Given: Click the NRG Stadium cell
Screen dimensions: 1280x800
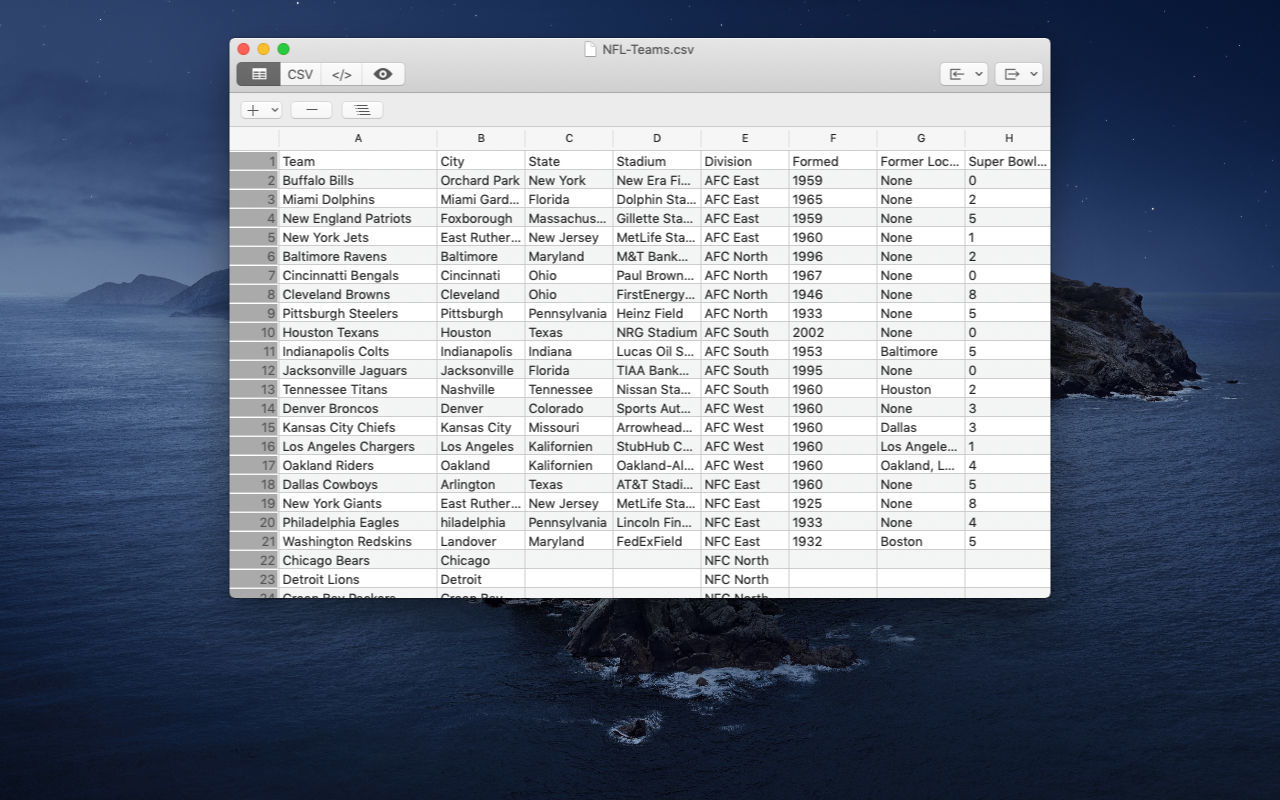Looking at the screenshot, I should [x=656, y=332].
